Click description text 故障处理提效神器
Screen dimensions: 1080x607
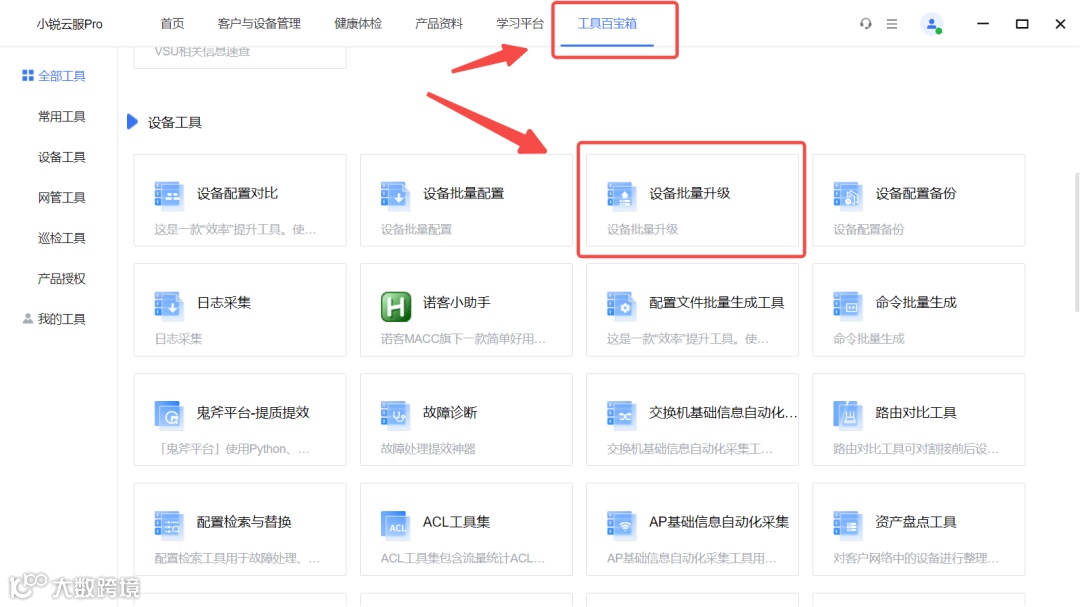click(428, 449)
